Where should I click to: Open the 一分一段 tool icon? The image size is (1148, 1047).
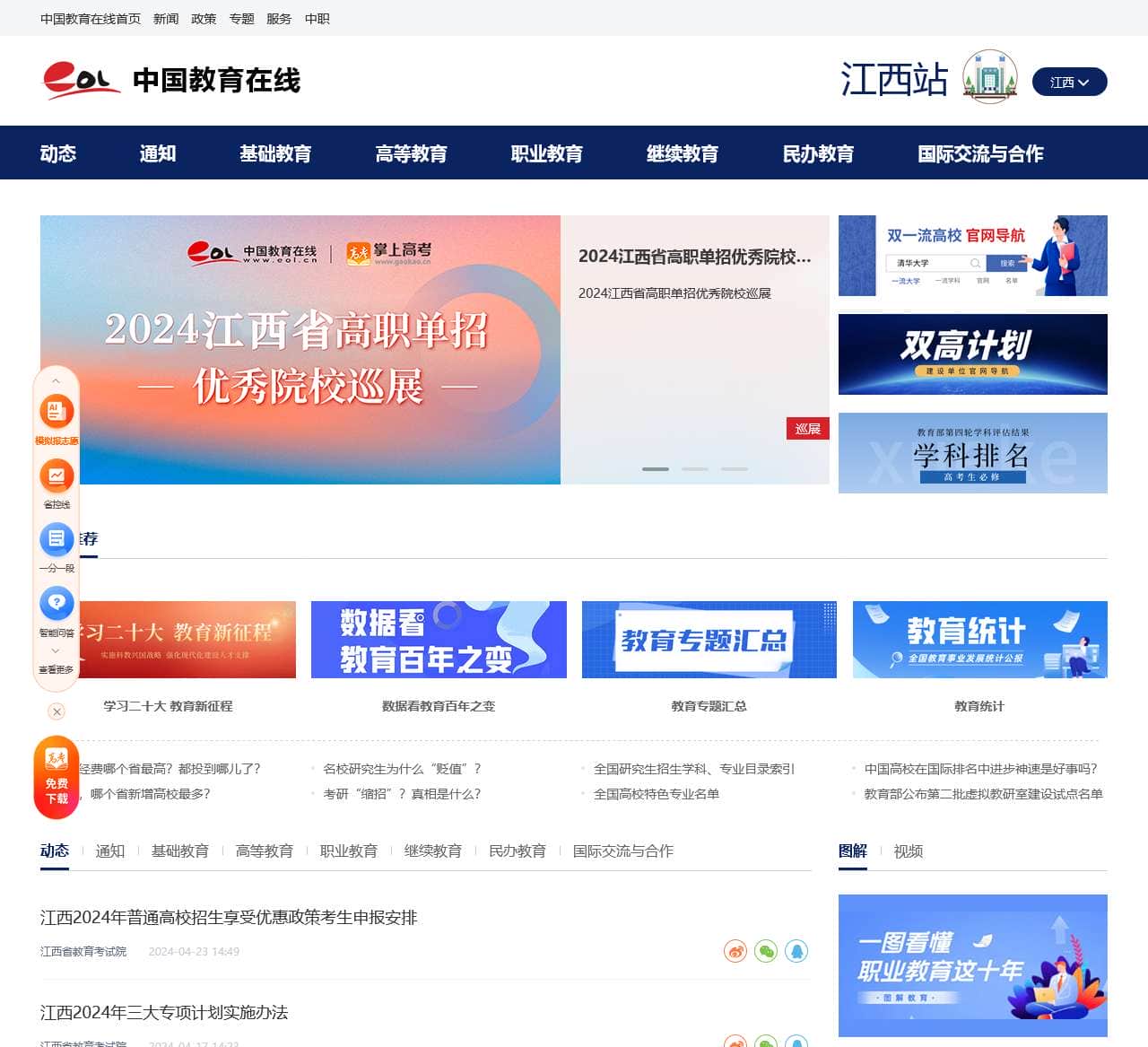[56, 540]
